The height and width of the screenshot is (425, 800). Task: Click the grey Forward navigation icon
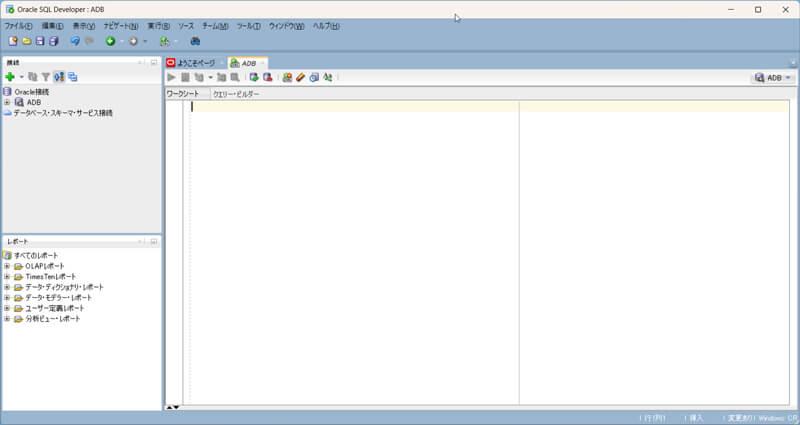134,41
